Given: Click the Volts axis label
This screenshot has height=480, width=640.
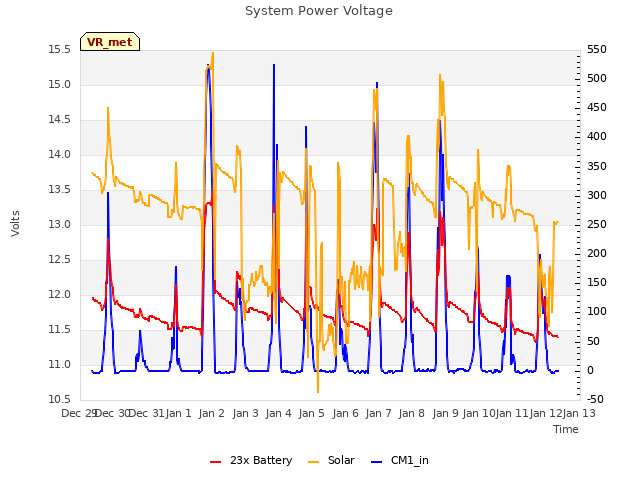Looking at the screenshot, I should tap(15, 223).
